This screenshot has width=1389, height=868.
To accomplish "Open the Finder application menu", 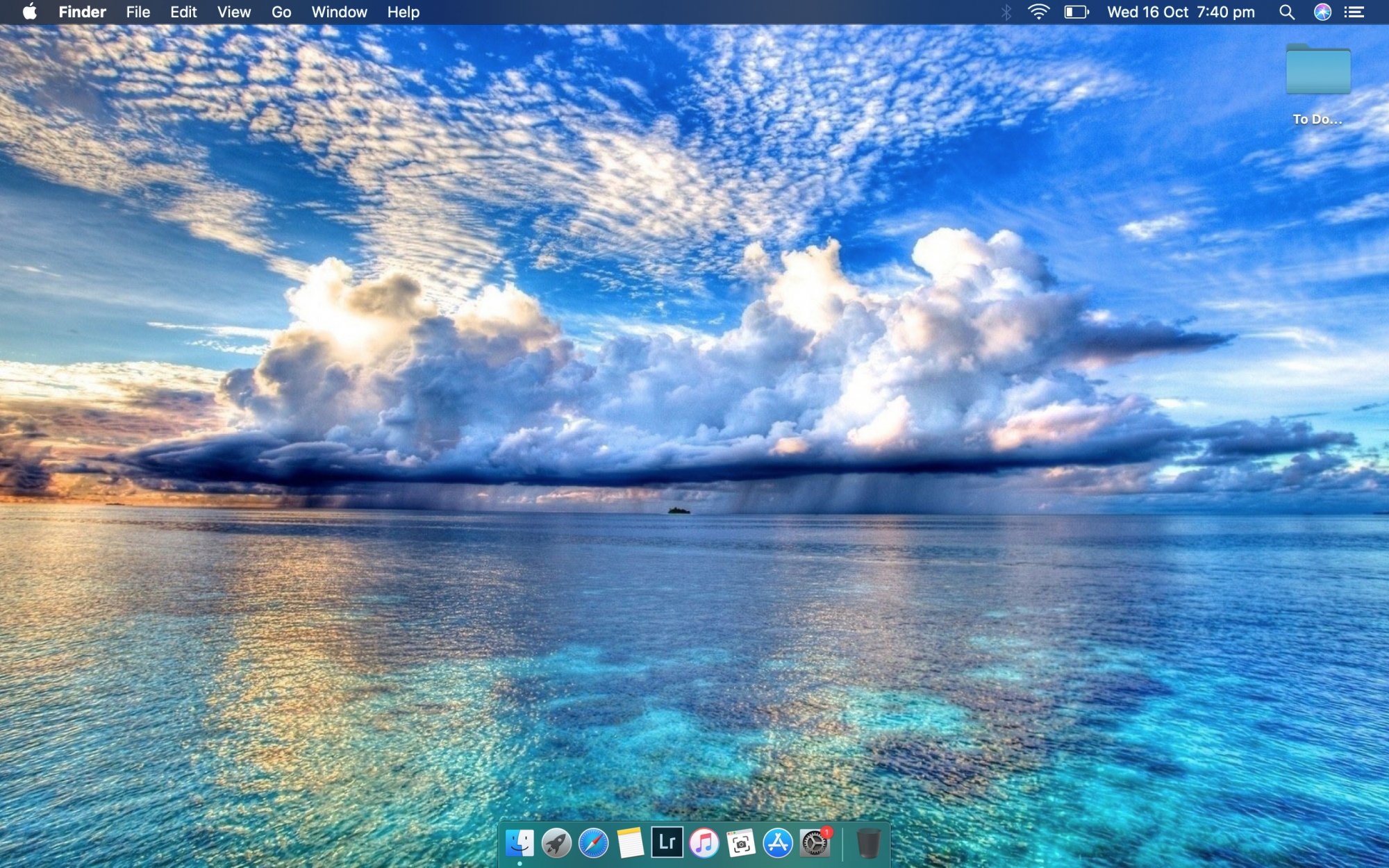I will (82, 12).
